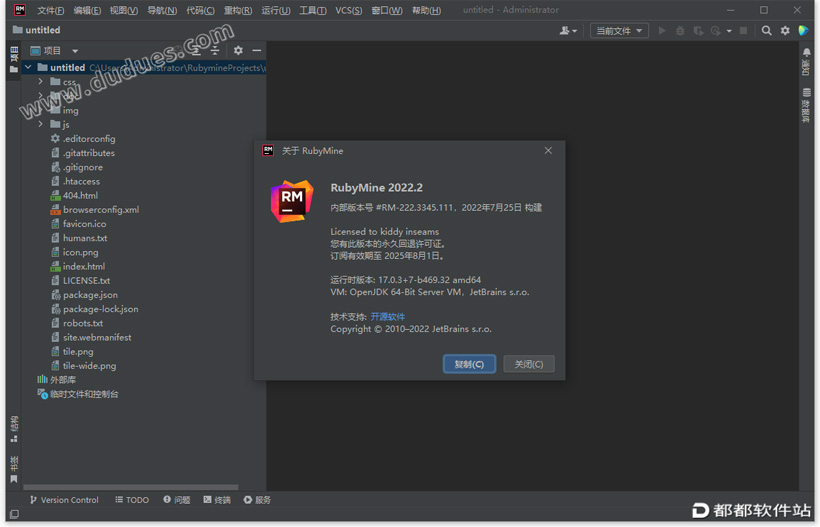
Task: Open the open-source software link (开源软件)
Action: (388, 317)
